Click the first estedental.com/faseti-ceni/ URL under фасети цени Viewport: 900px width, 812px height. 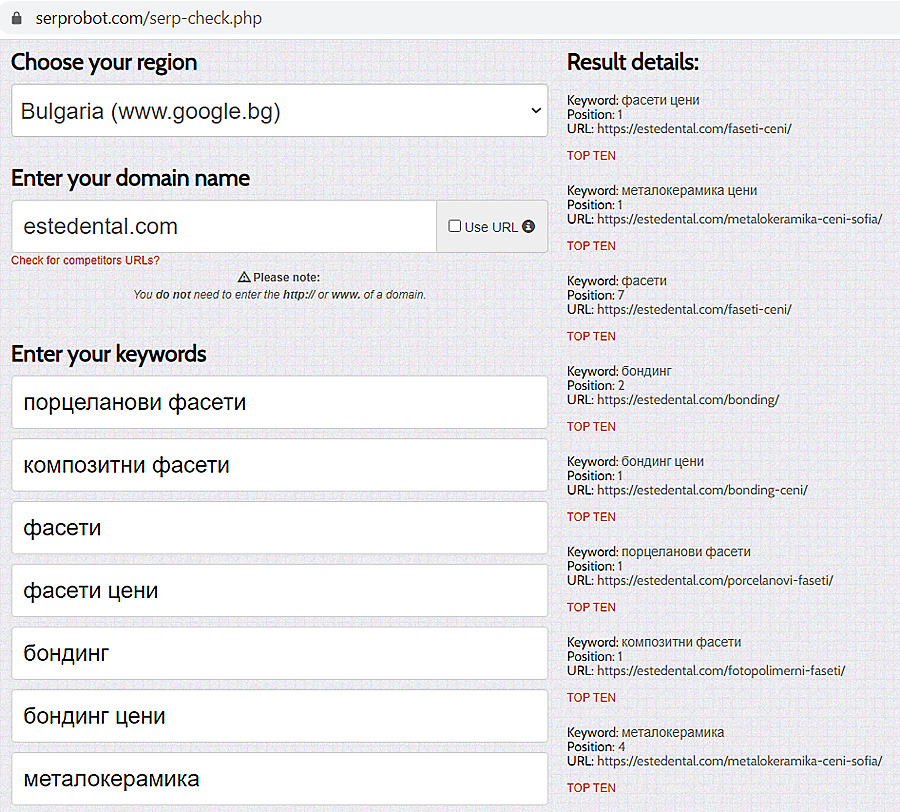694,129
